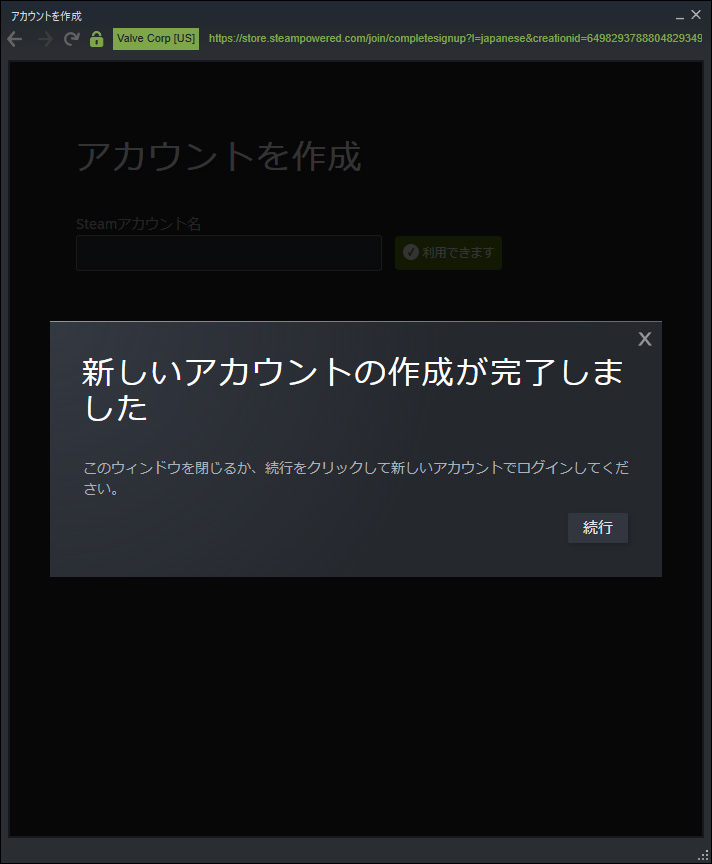Click the 新しいアカウントの作成が完了しました heading
The width and height of the screenshot is (712, 864).
coord(353,389)
